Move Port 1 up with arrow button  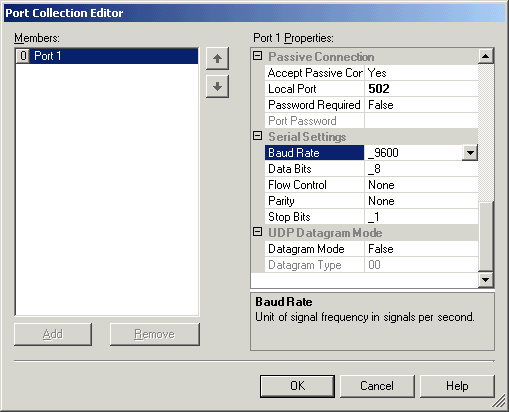217,59
